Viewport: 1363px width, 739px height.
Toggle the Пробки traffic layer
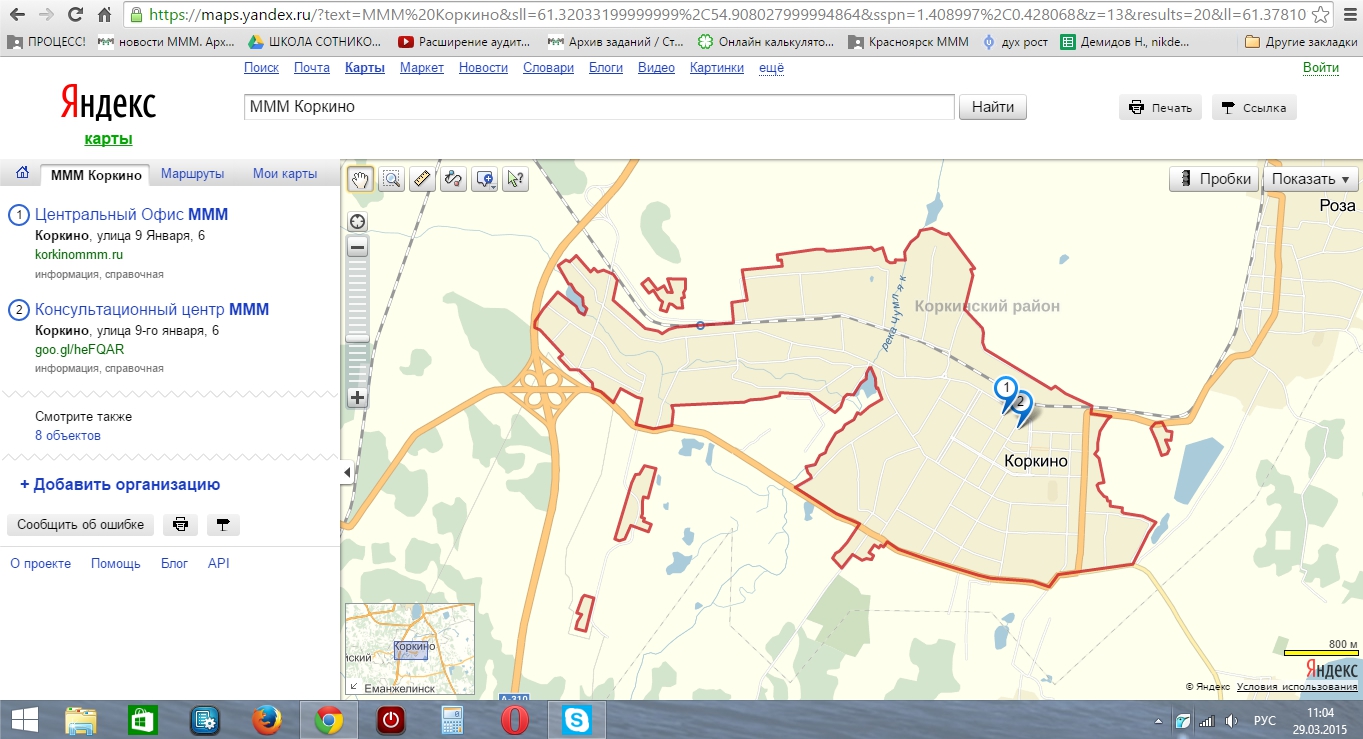[x=1215, y=179]
